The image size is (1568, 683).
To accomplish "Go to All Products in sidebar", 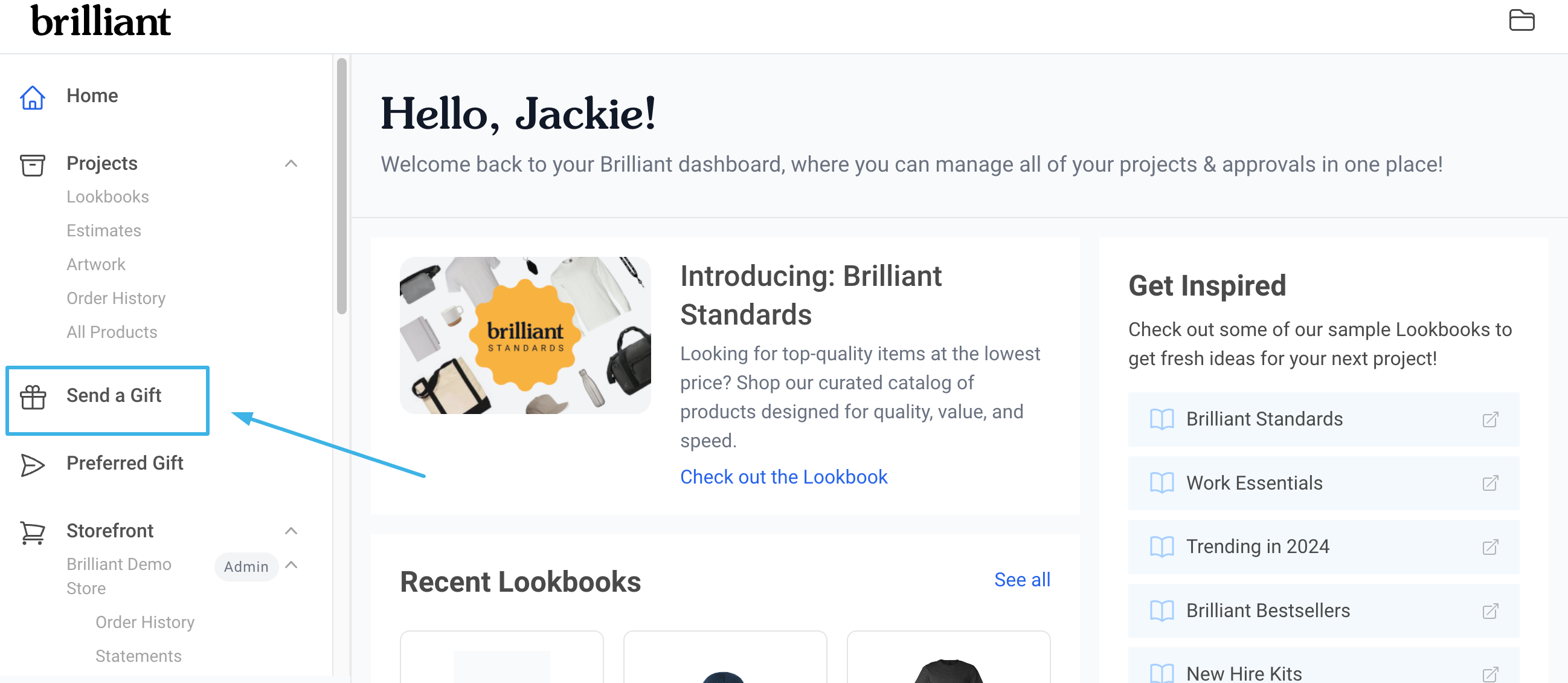I will (112, 332).
